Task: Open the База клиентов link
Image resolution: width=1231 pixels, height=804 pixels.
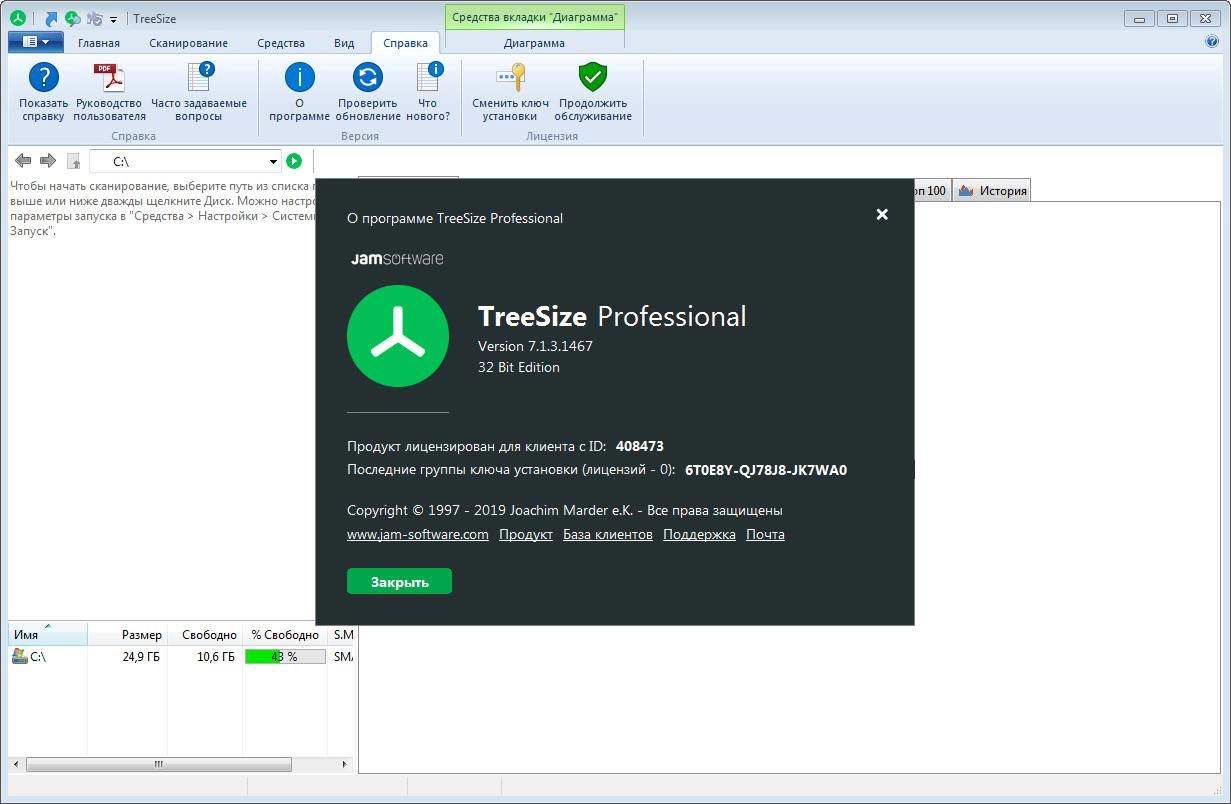Action: tap(608, 535)
